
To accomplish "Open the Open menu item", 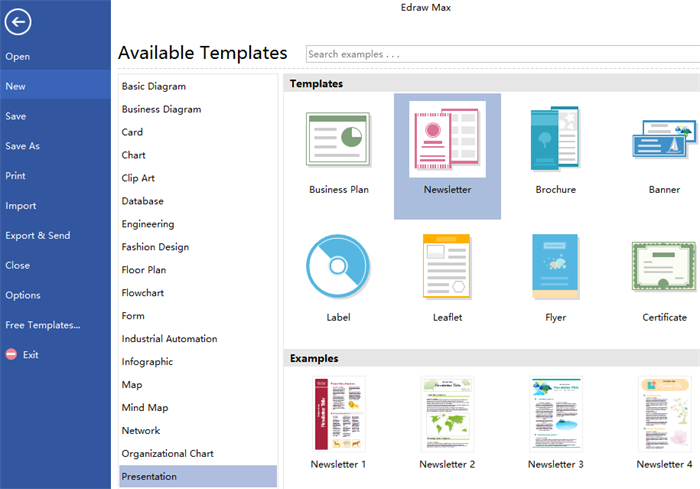I will click(18, 57).
